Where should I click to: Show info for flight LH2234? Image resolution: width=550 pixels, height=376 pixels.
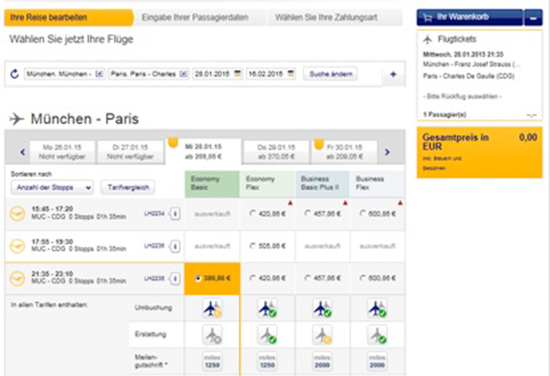(175, 214)
